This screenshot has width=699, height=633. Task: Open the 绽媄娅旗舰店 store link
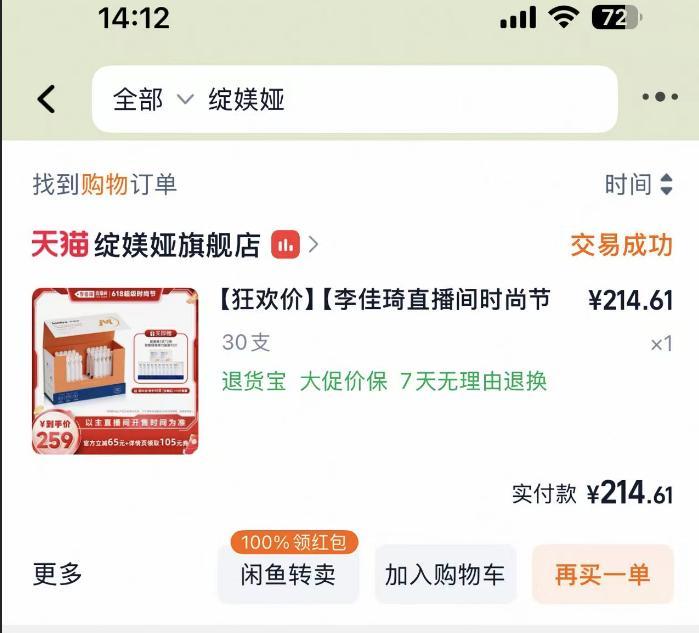pyautogui.click(x=177, y=245)
